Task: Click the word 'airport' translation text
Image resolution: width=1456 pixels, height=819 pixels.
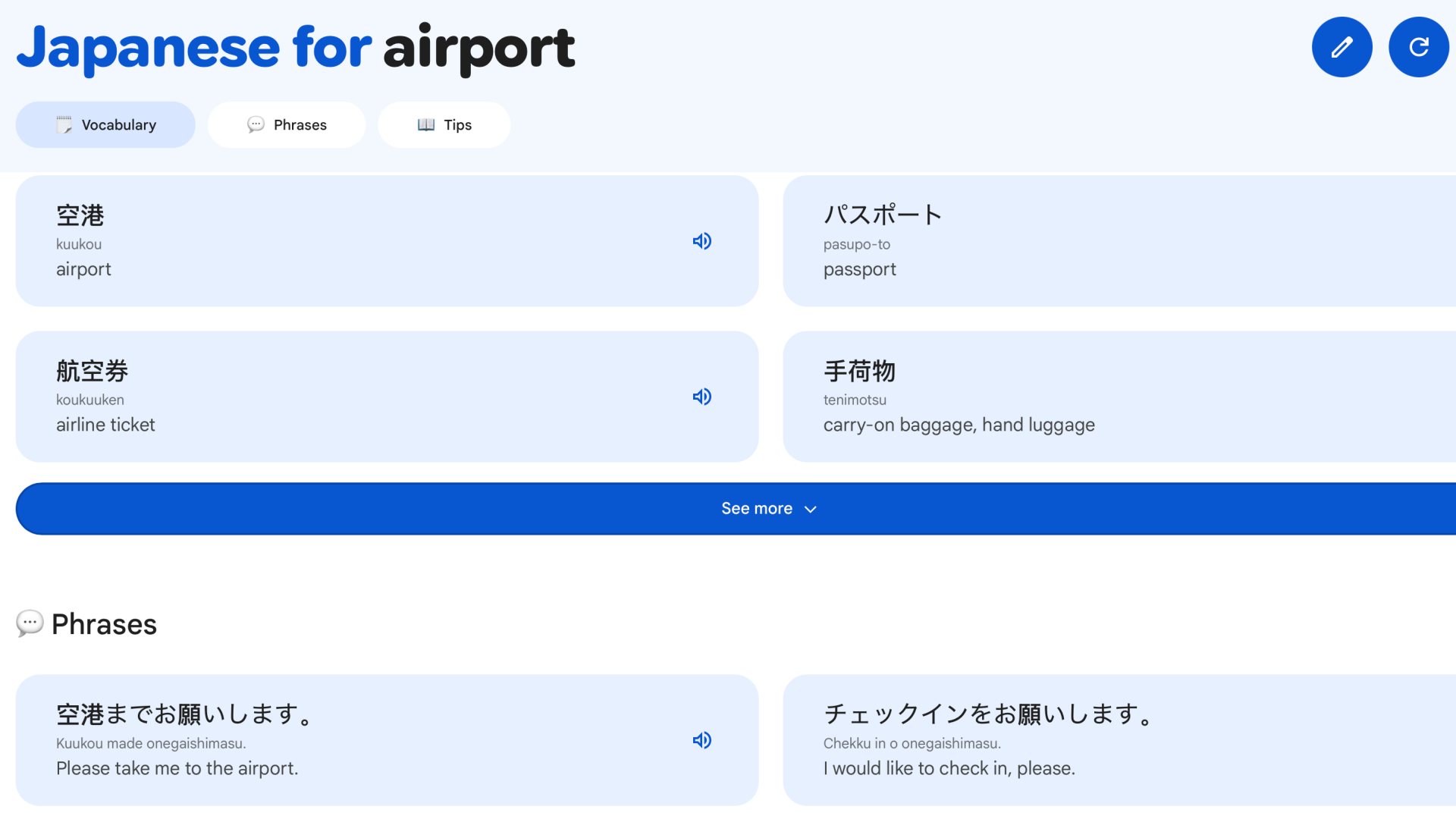Action: [83, 270]
